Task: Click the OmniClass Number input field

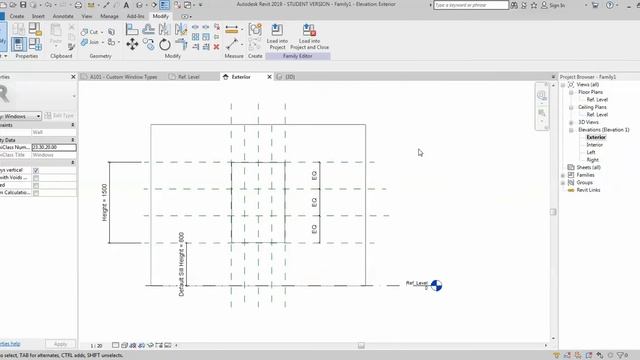Action: pyautogui.click(x=54, y=147)
